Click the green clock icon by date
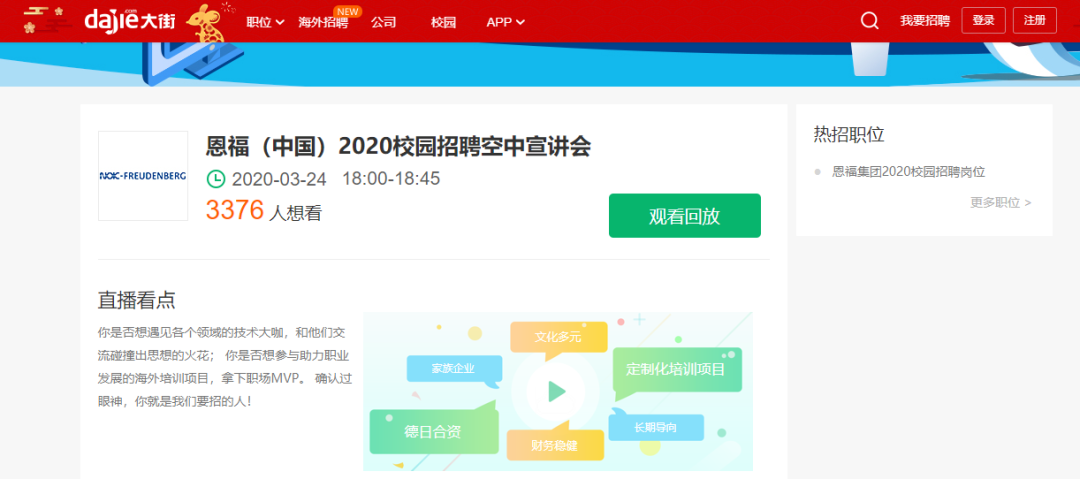This screenshot has width=1080, height=479. (x=216, y=179)
